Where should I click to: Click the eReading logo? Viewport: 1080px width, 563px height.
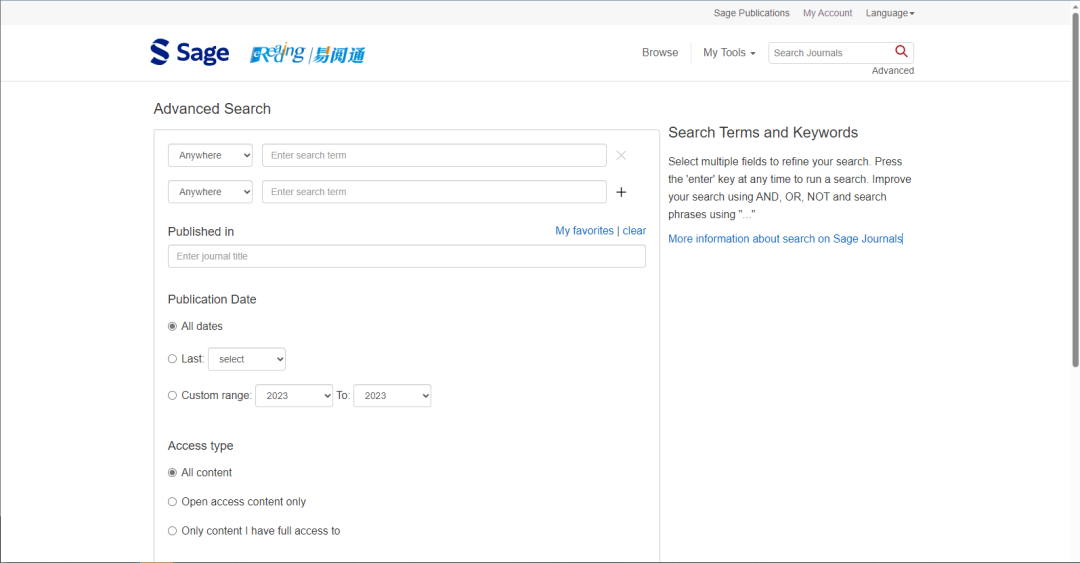(307, 54)
